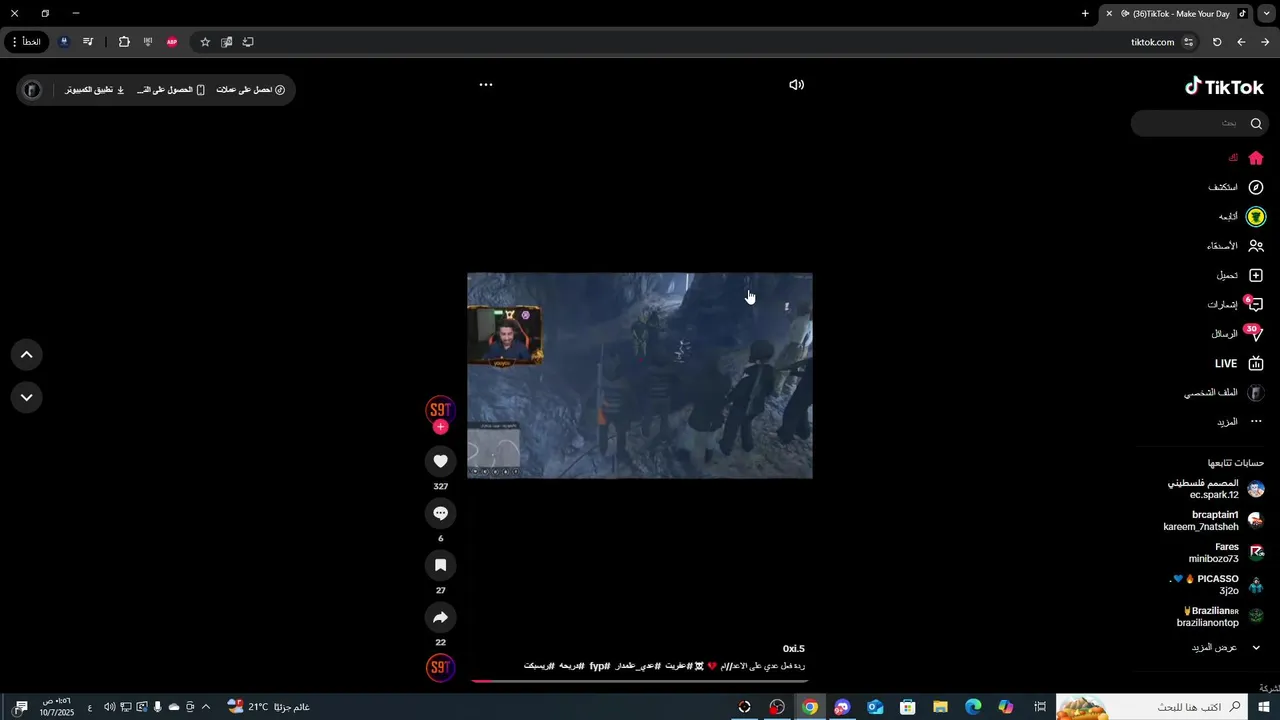1280x720 pixels.
Task: Save the video with the bookmark icon
Action: pyautogui.click(x=440, y=565)
